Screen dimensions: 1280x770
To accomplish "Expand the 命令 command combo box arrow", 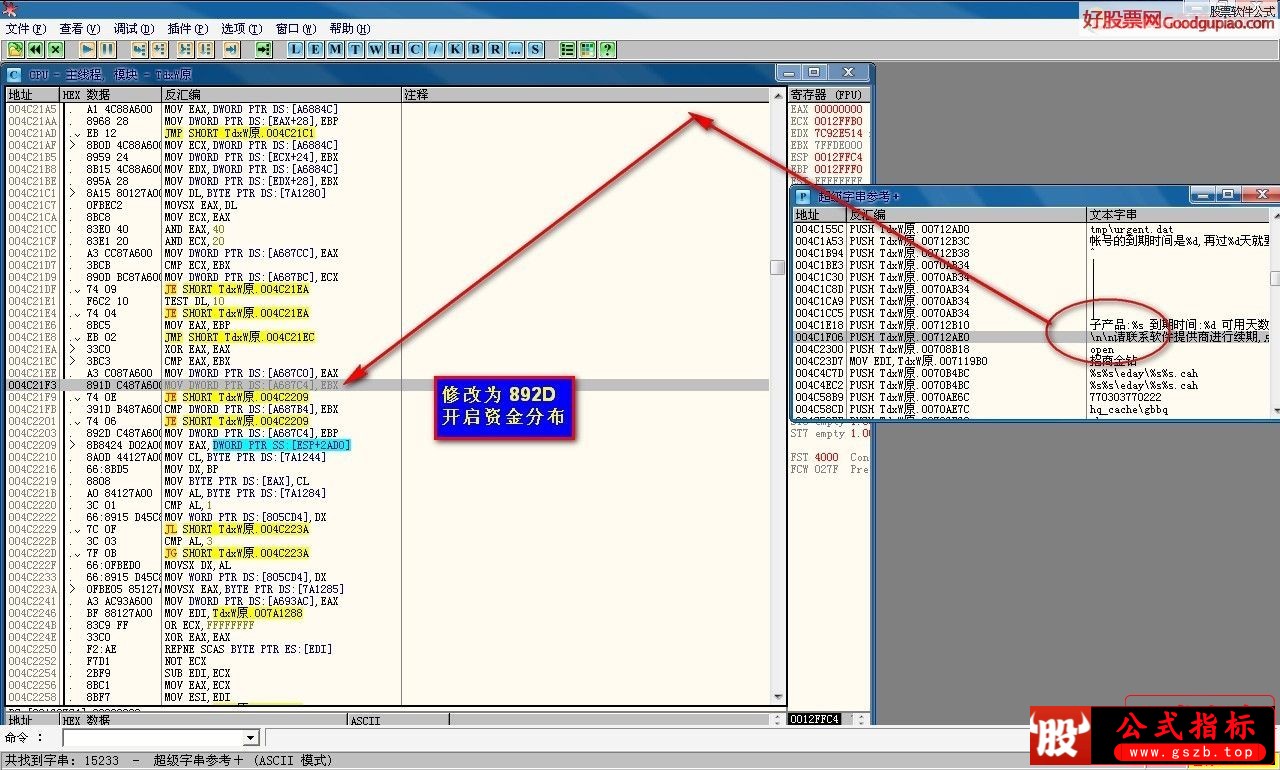I will [x=251, y=738].
